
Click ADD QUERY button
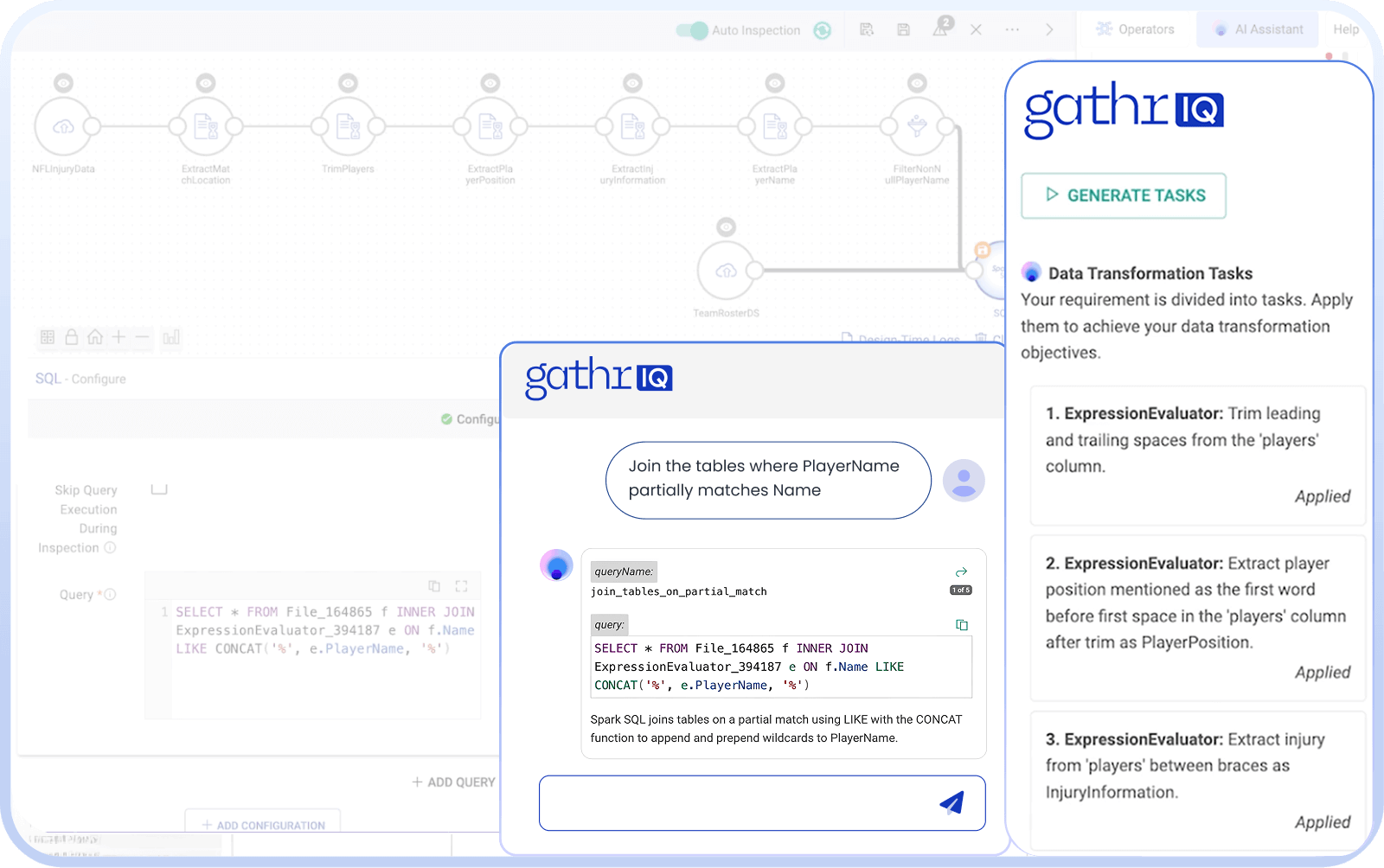(453, 782)
